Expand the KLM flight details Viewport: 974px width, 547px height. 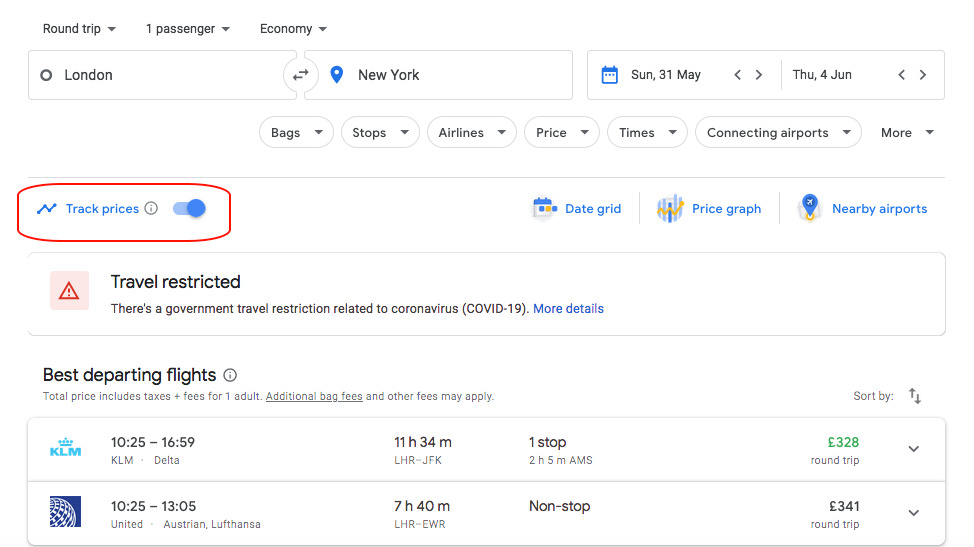[913, 449]
